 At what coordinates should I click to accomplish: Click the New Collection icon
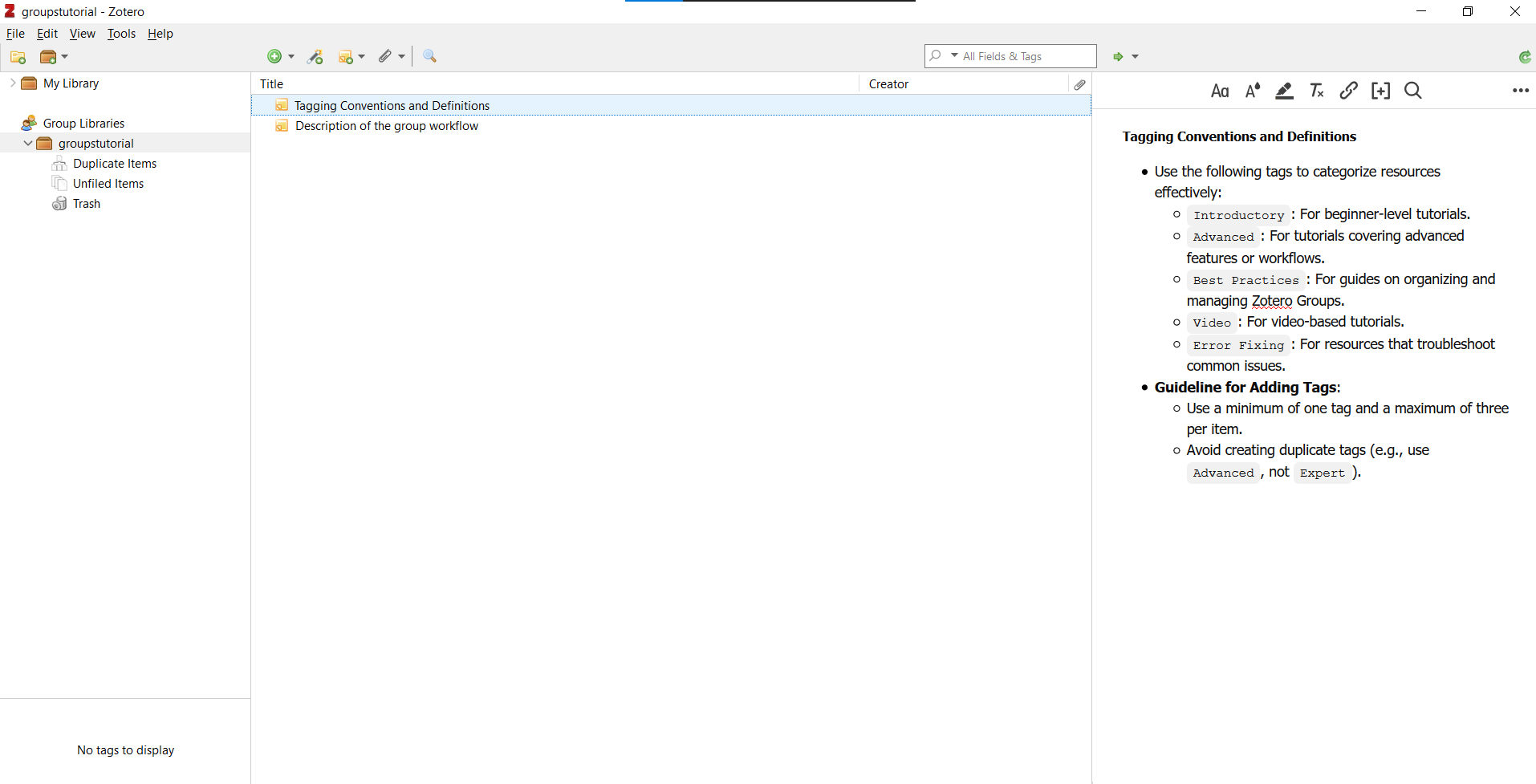(x=18, y=57)
